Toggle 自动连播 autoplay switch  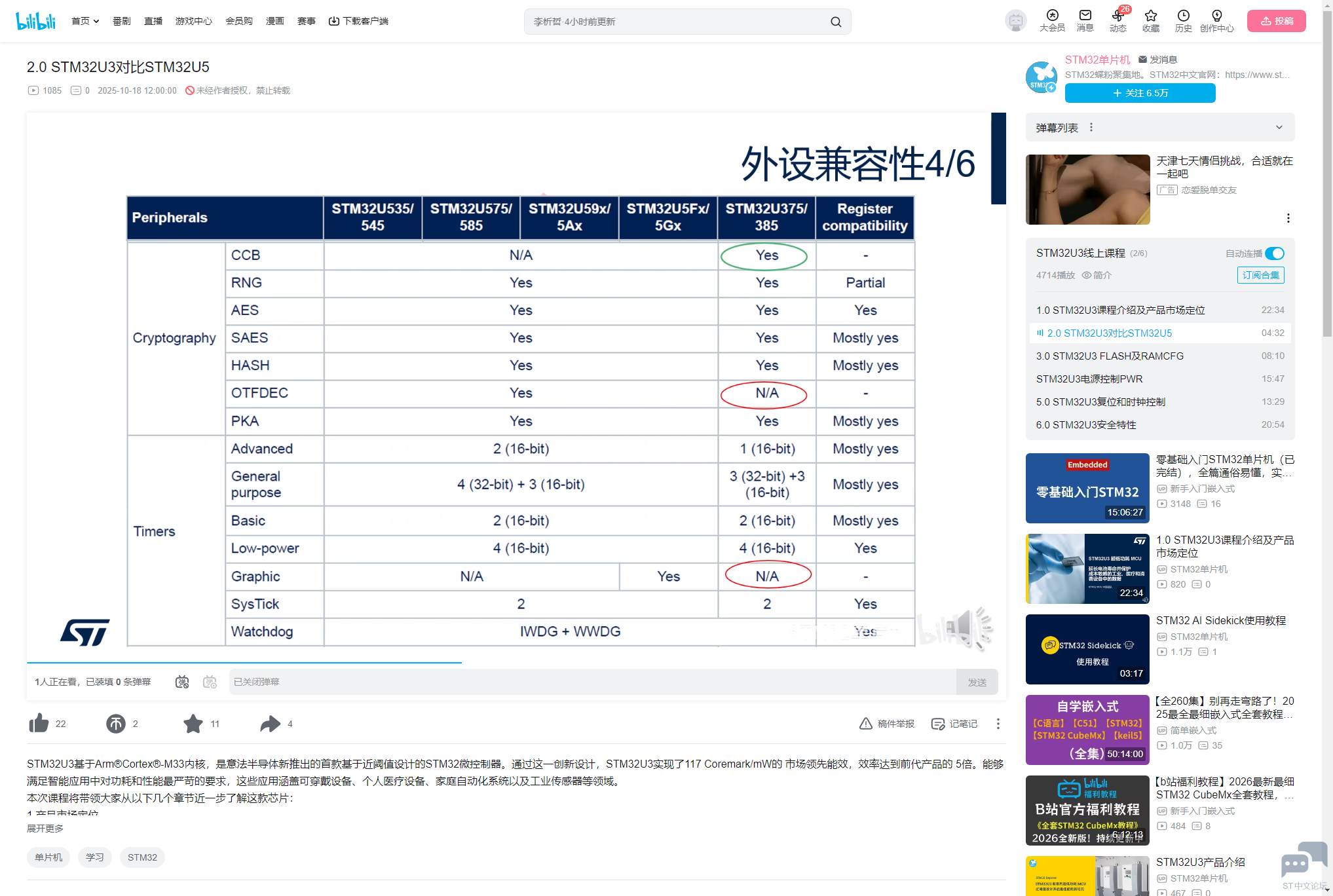click(1275, 253)
